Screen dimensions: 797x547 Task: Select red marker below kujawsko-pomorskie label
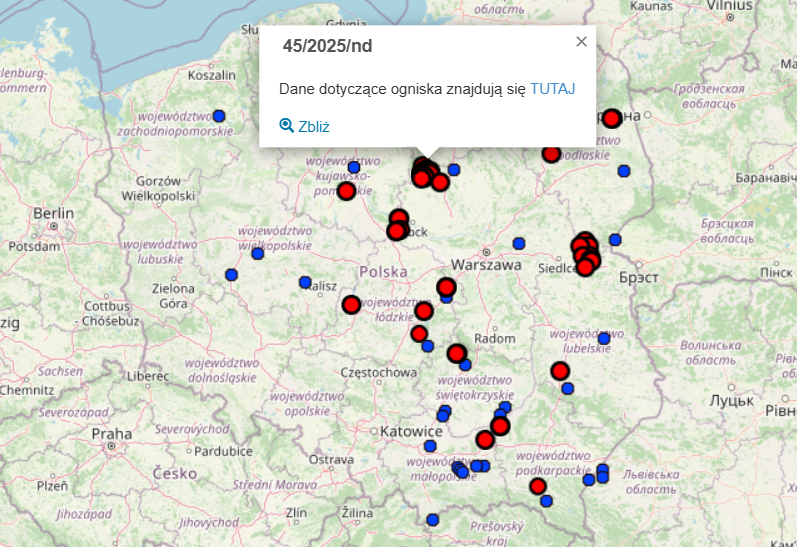346,191
